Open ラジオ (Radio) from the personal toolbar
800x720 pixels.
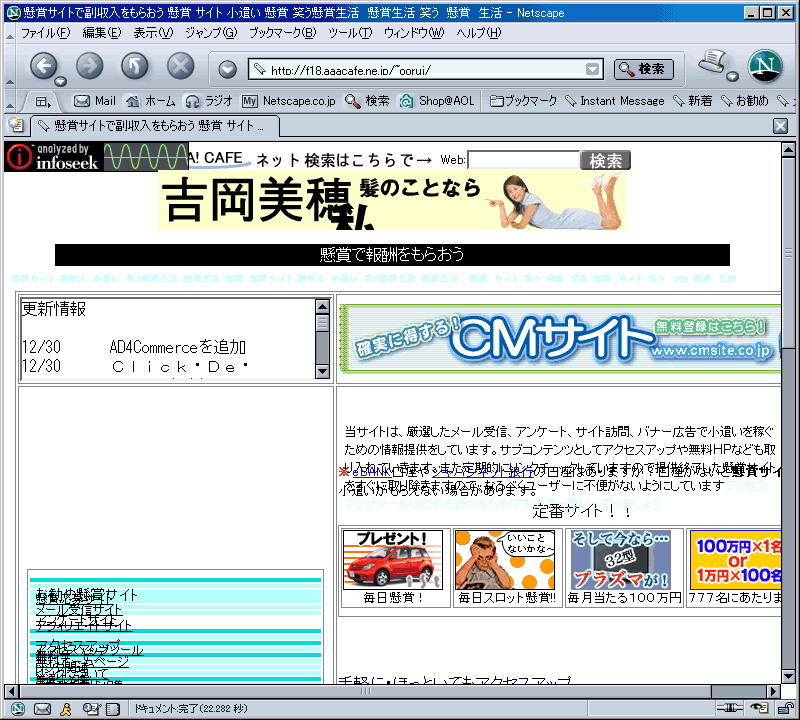tap(209, 101)
